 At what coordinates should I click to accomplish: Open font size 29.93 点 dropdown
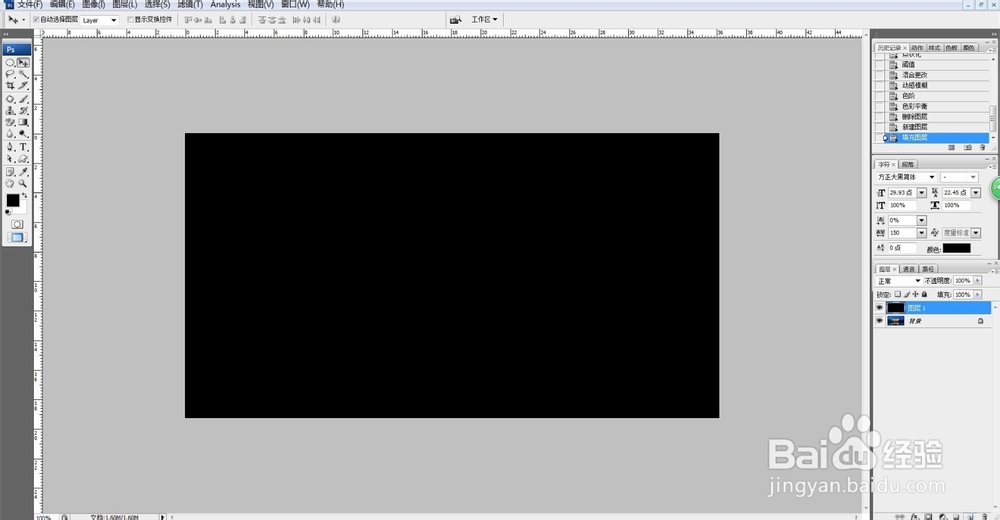(922, 193)
